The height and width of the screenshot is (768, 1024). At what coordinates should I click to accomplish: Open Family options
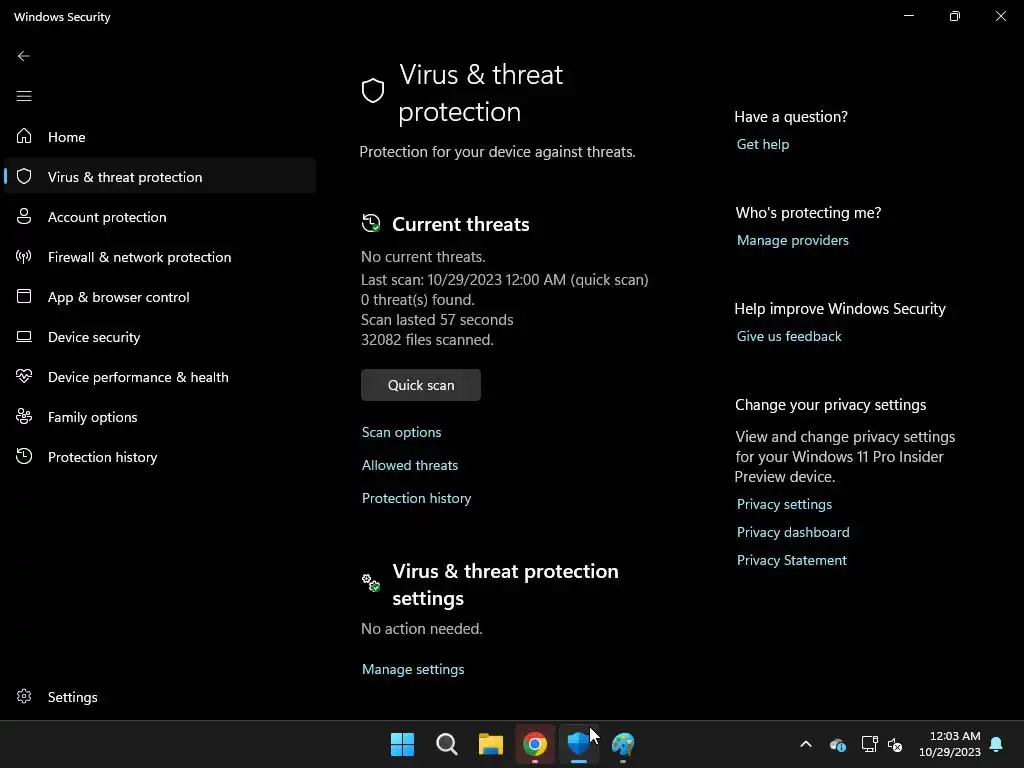160,417
